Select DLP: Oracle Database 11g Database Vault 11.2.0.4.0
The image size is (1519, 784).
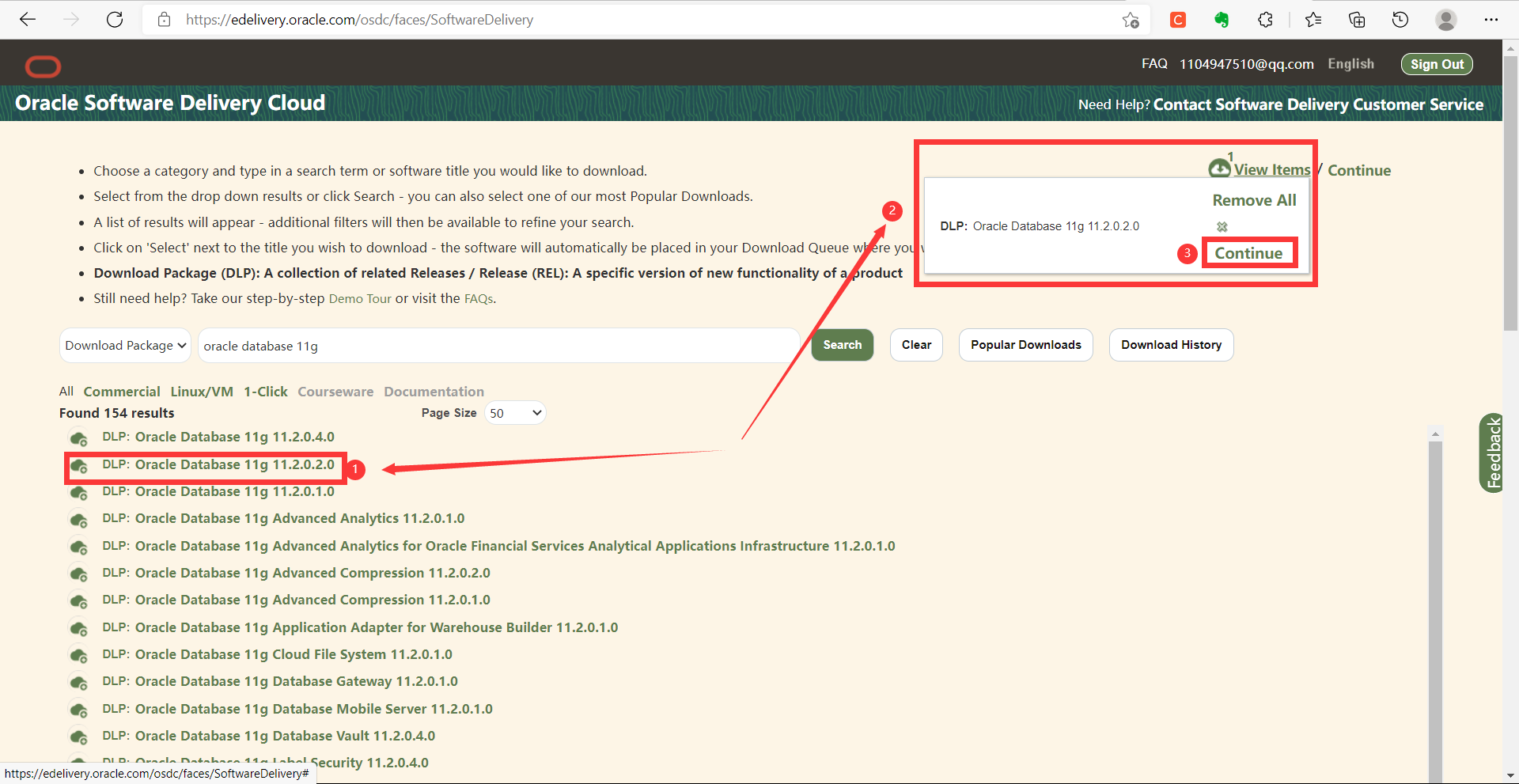click(268, 736)
